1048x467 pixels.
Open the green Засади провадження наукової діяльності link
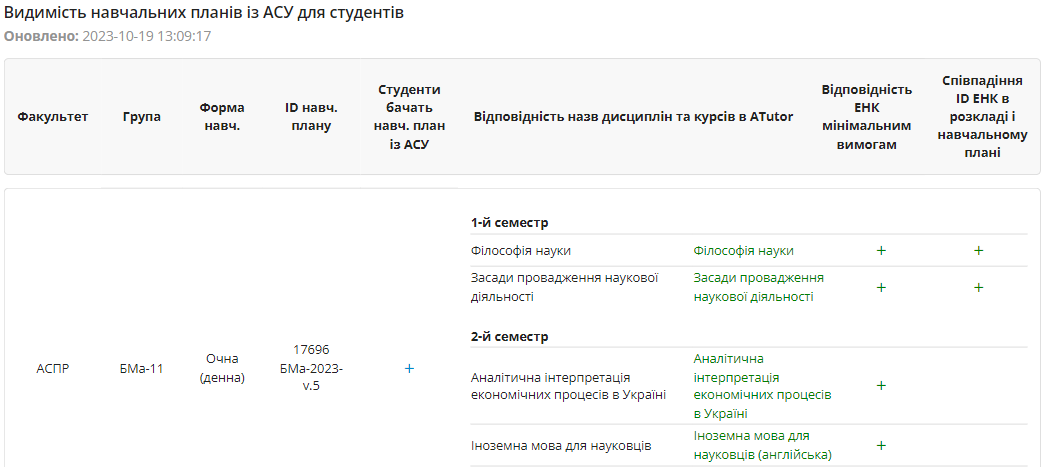pos(758,287)
